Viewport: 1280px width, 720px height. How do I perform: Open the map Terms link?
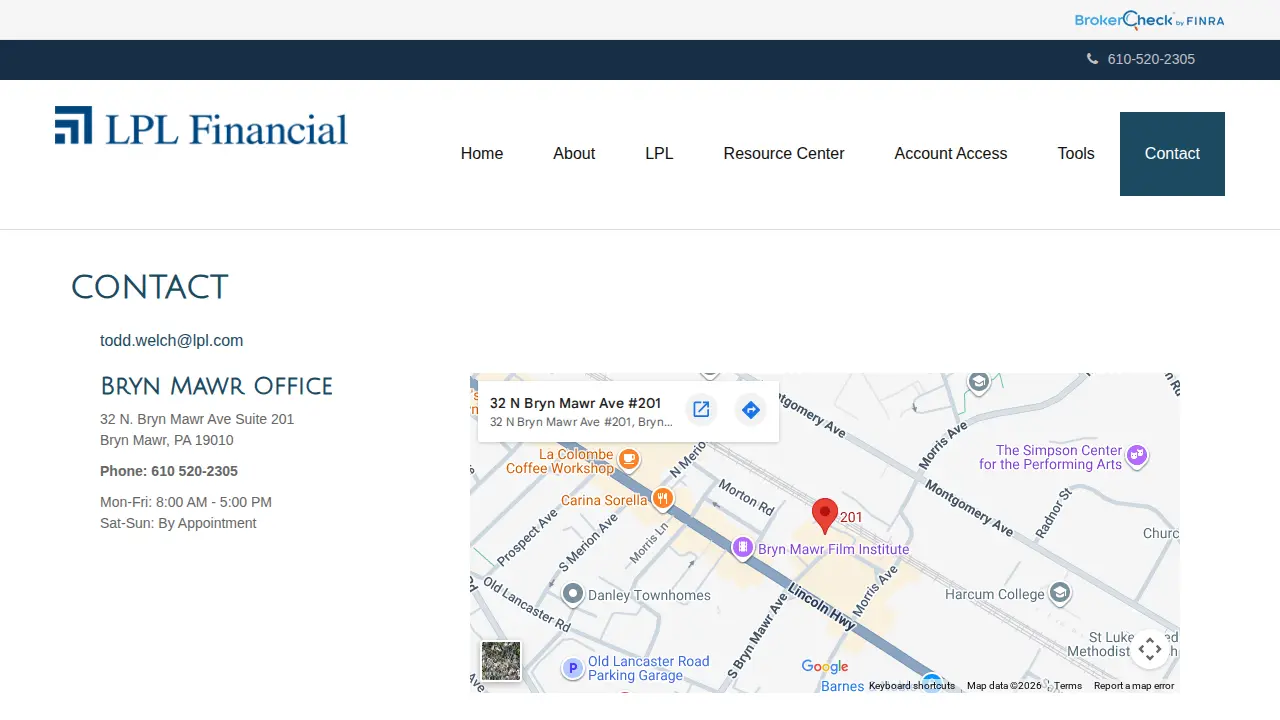coord(1068,686)
